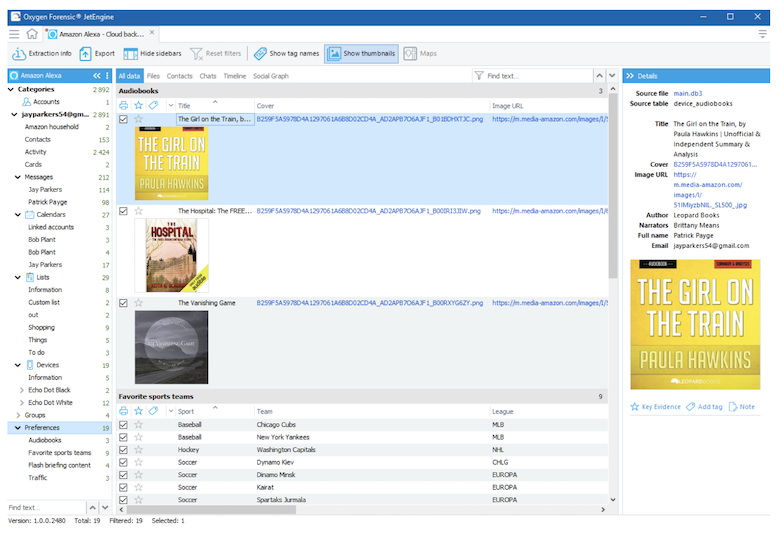Viewport: 780px width, 534px height.
Task: Toggle Show tag names
Action: (x=286, y=53)
